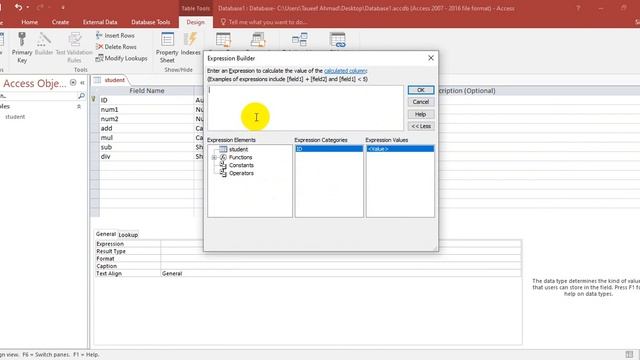This screenshot has width=640, height=360.
Task: Open the Home ribbon tab
Action: tap(29, 22)
